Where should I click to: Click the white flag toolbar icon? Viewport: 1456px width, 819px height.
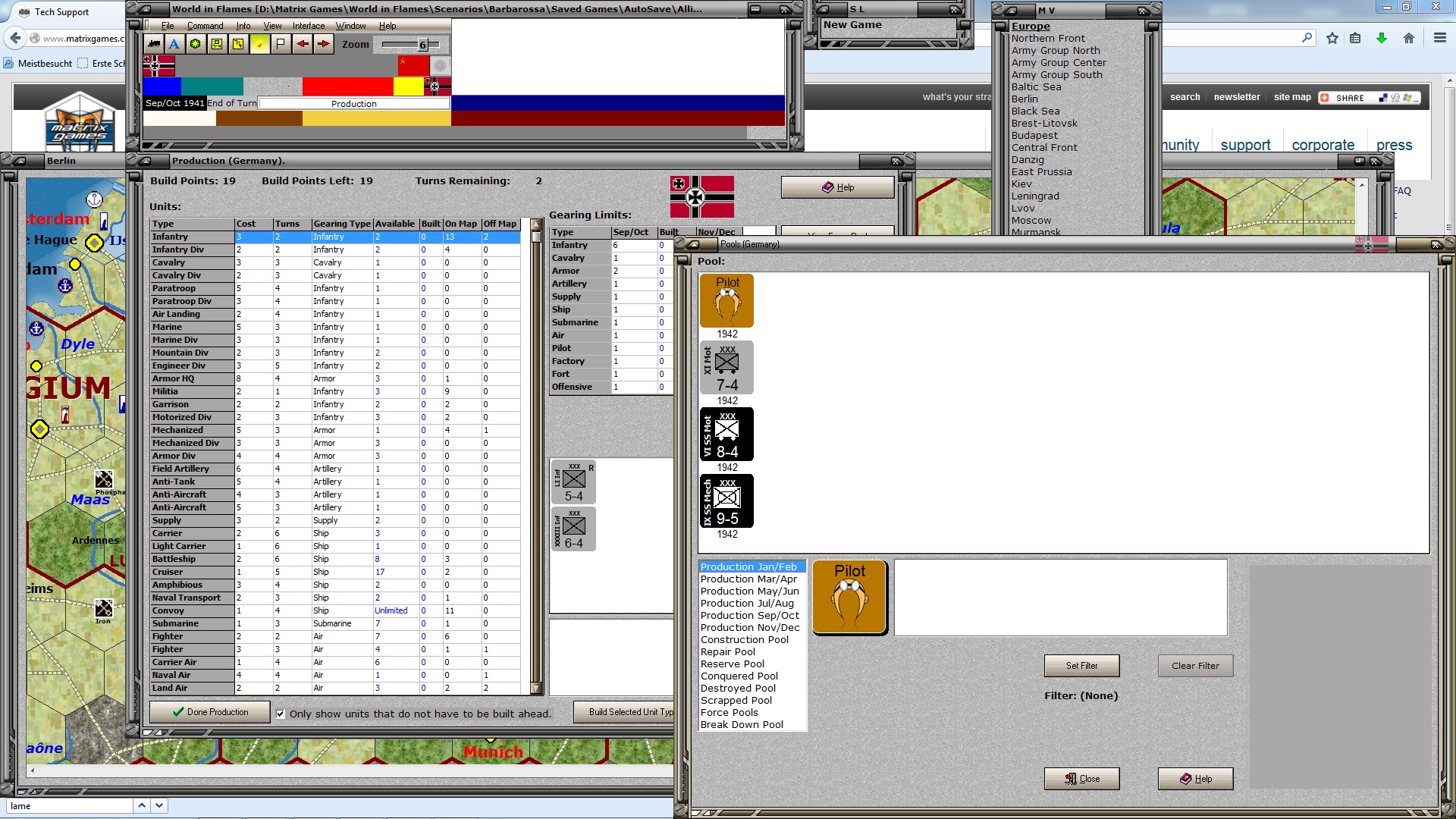(x=281, y=44)
